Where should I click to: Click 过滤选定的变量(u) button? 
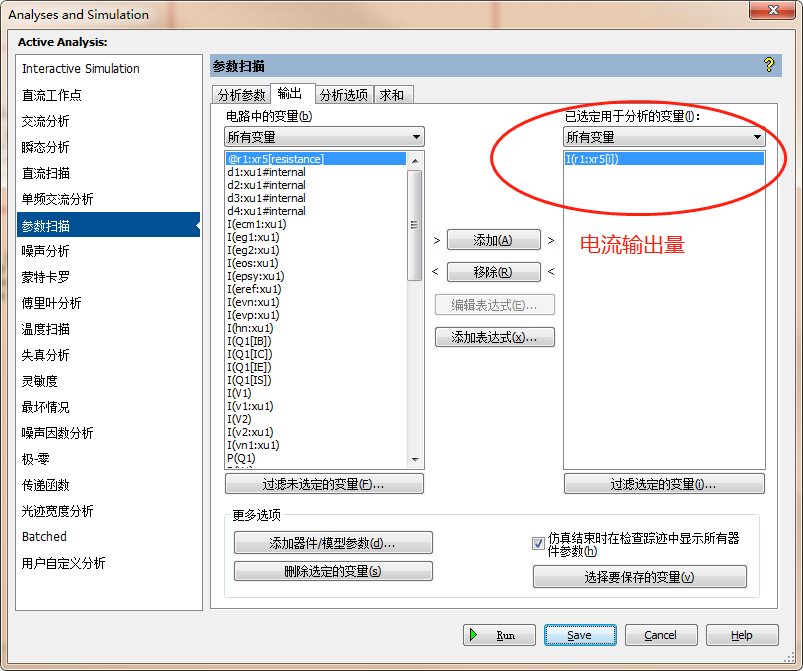(663, 484)
